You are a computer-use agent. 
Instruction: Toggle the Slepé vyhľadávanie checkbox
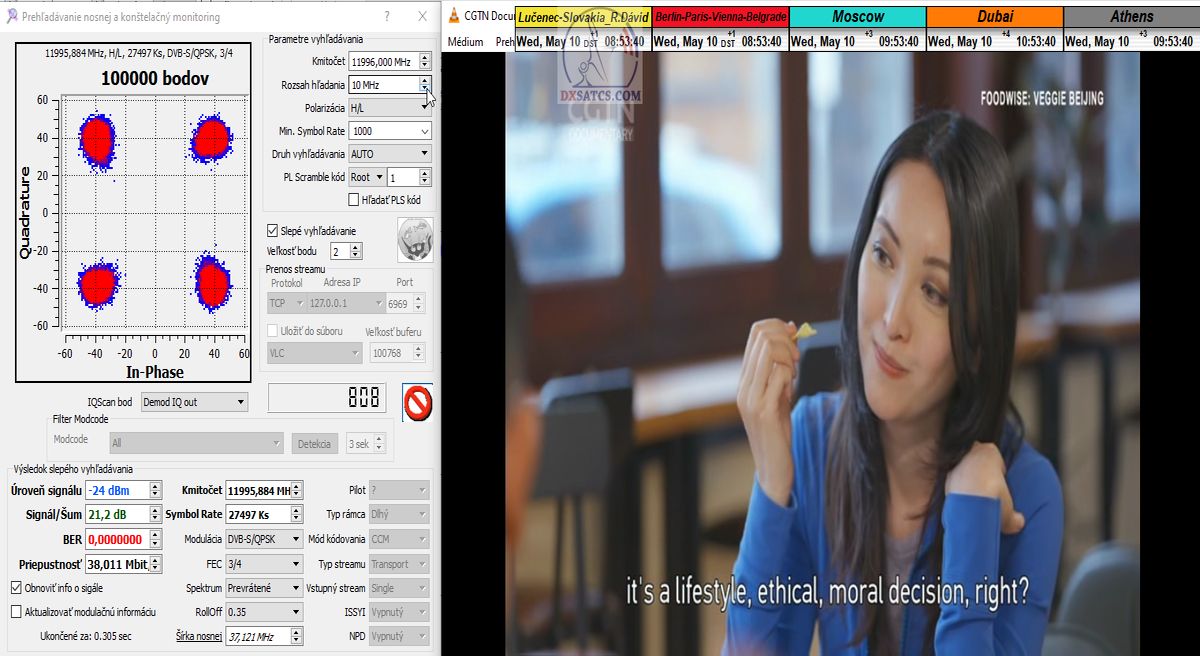coord(273,231)
